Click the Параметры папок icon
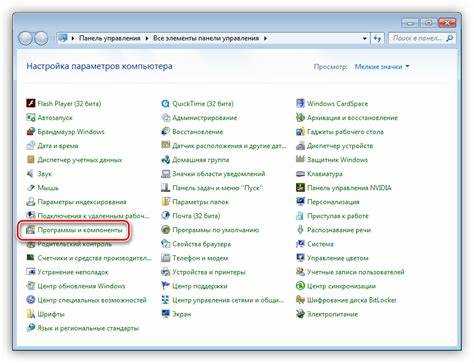 click(165, 202)
